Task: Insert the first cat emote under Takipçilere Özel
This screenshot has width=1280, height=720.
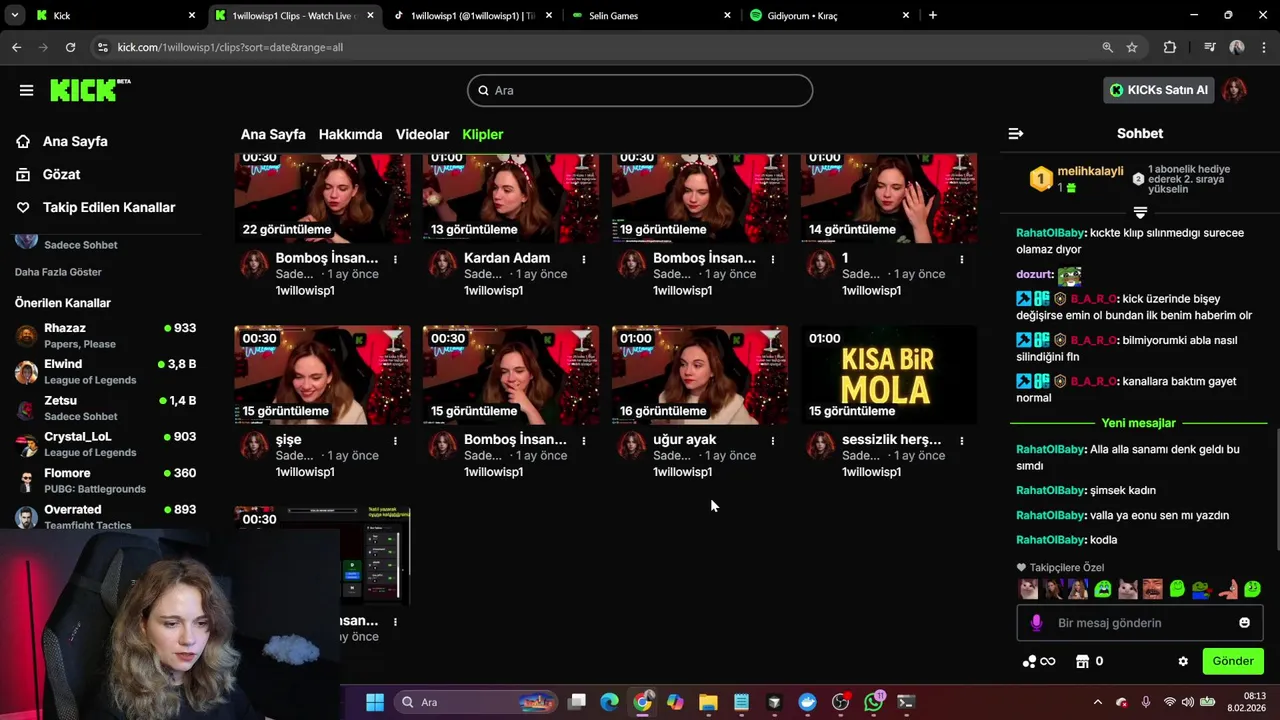Action: pos(1028,589)
